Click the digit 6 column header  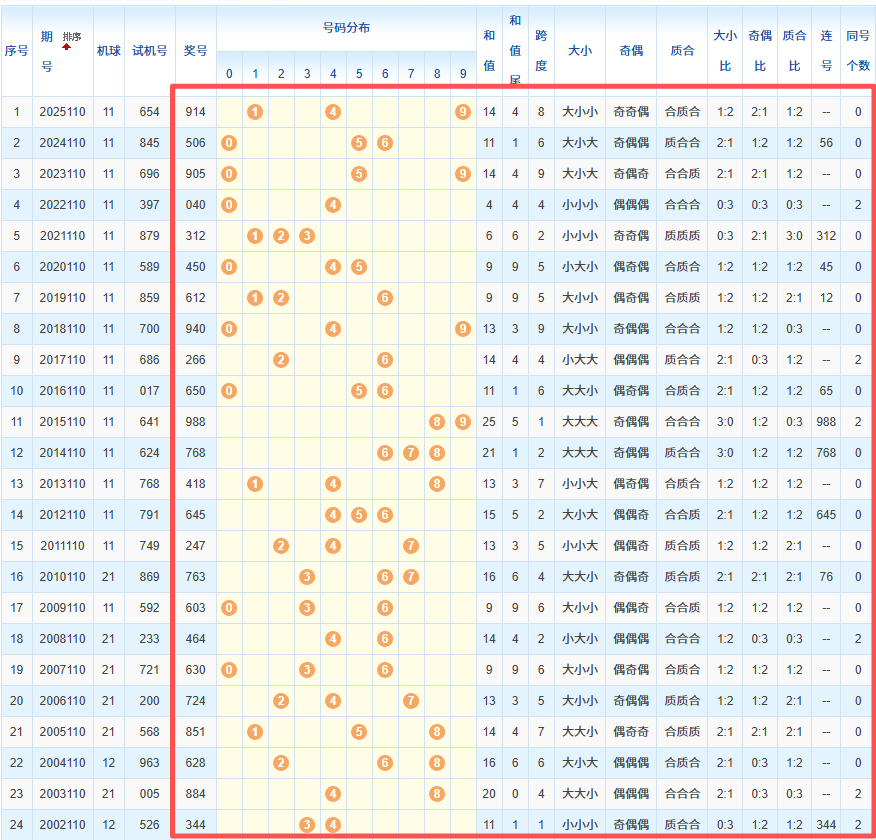click(385, 74)
